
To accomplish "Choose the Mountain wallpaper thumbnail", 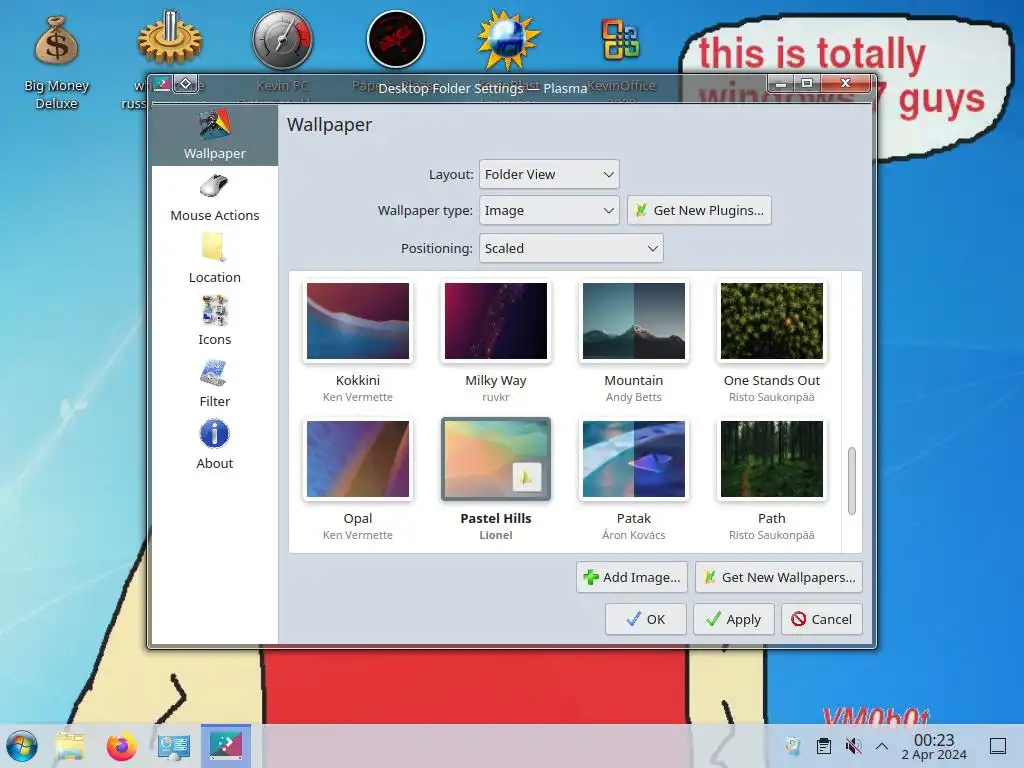I will (633, 321).
